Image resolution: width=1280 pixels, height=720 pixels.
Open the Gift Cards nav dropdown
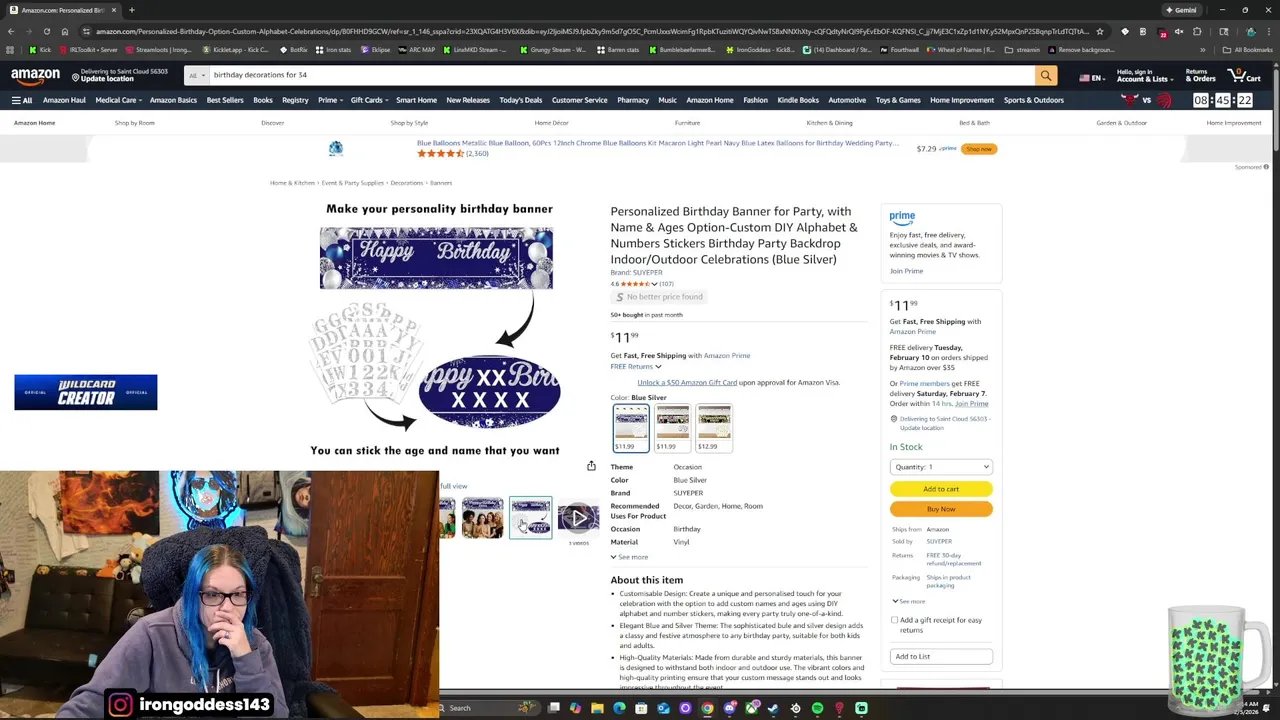pos(369,100)
